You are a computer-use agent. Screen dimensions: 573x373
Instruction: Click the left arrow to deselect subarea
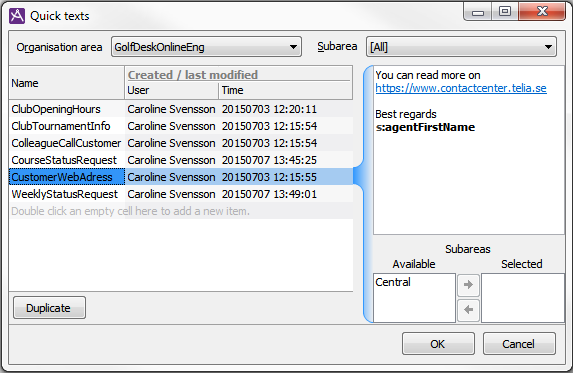468,310
